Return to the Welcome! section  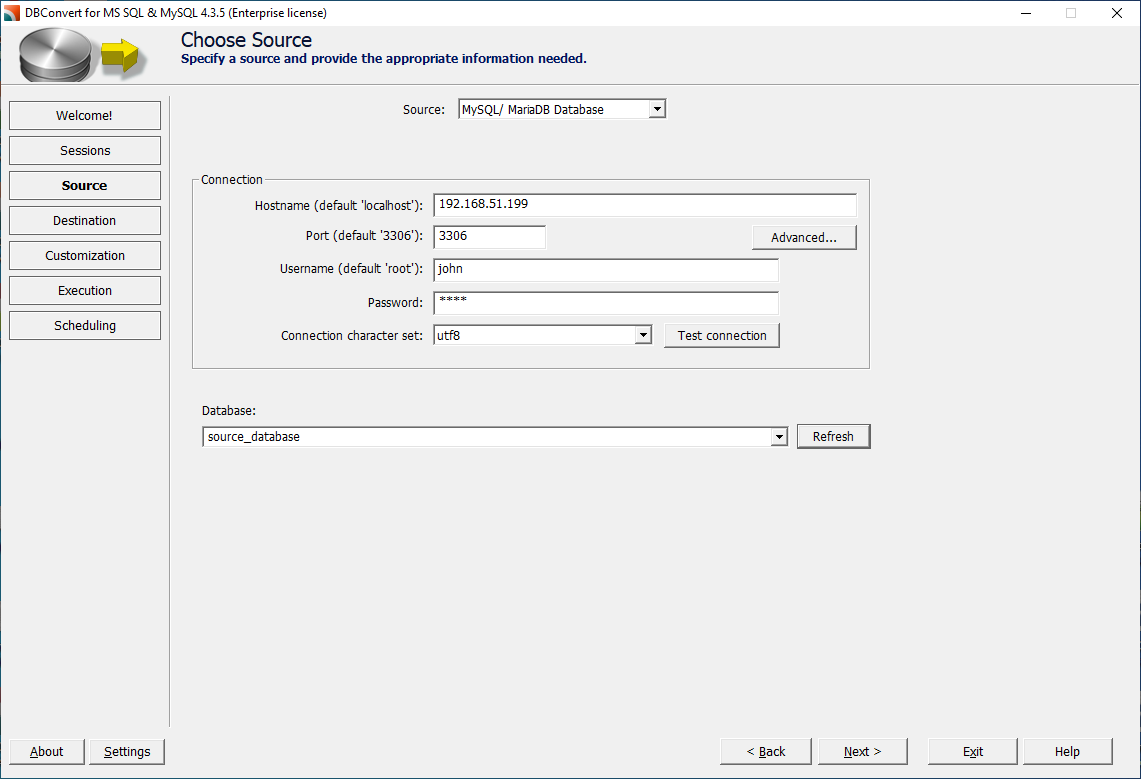point(84,115)
